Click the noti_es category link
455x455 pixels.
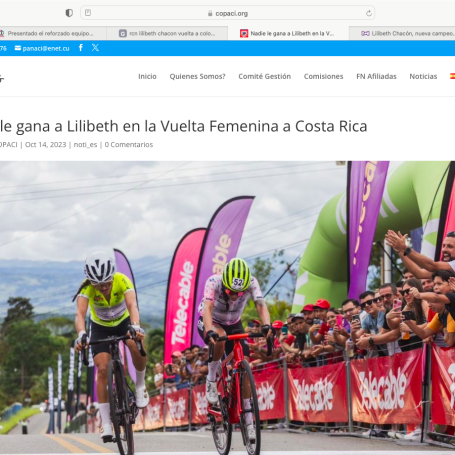click(x=85, y=145)
